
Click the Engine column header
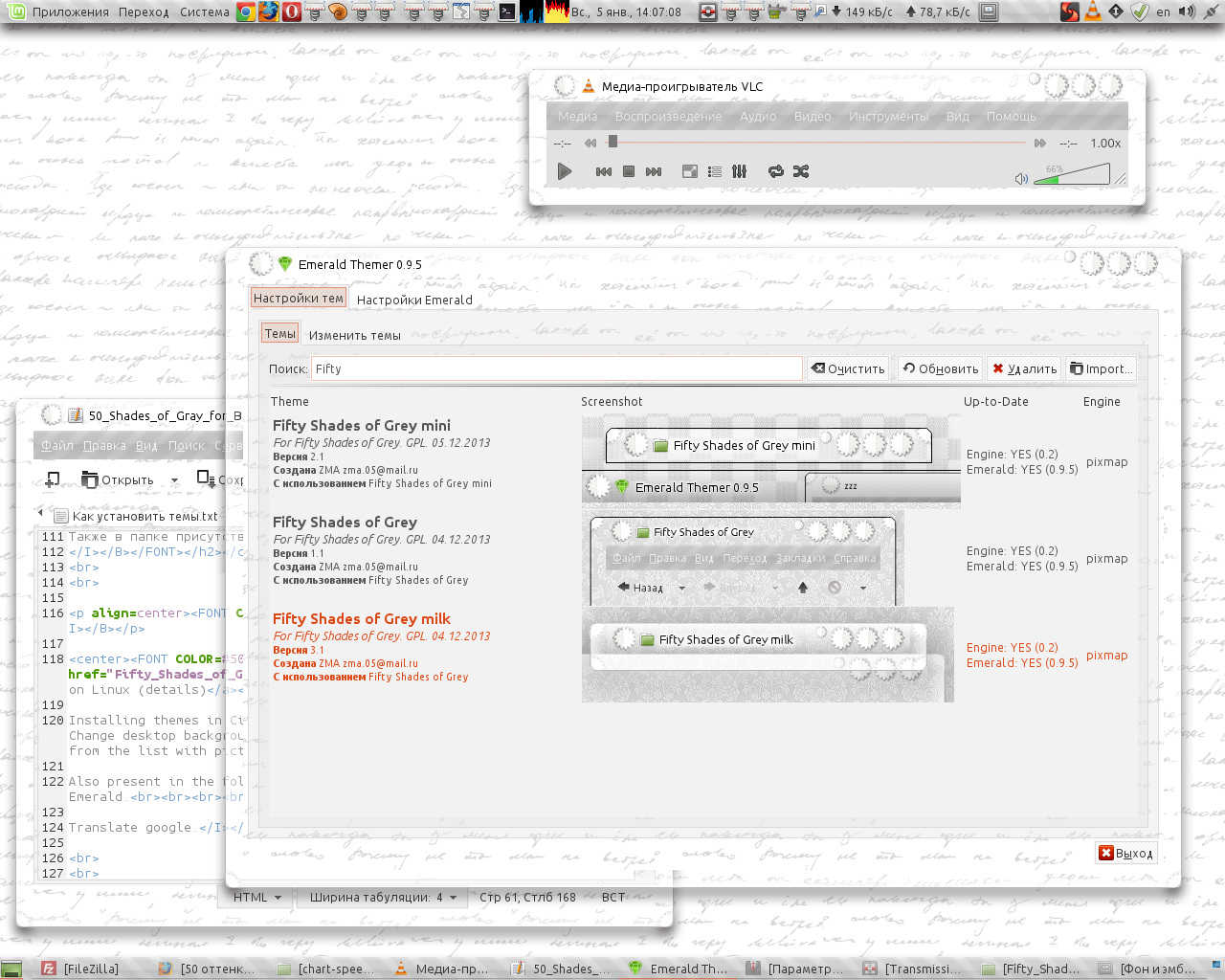tap(1102, 402)
